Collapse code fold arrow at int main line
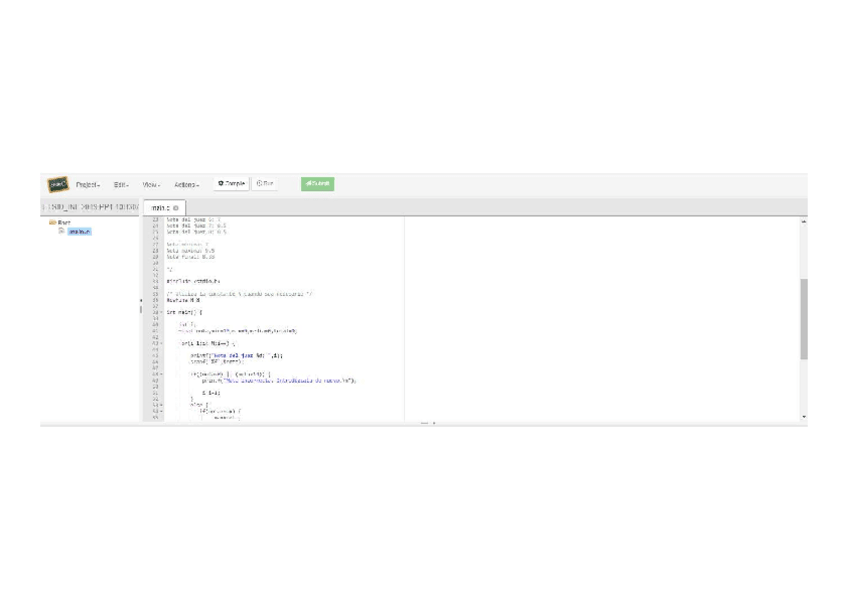 (x=161, y=312)
